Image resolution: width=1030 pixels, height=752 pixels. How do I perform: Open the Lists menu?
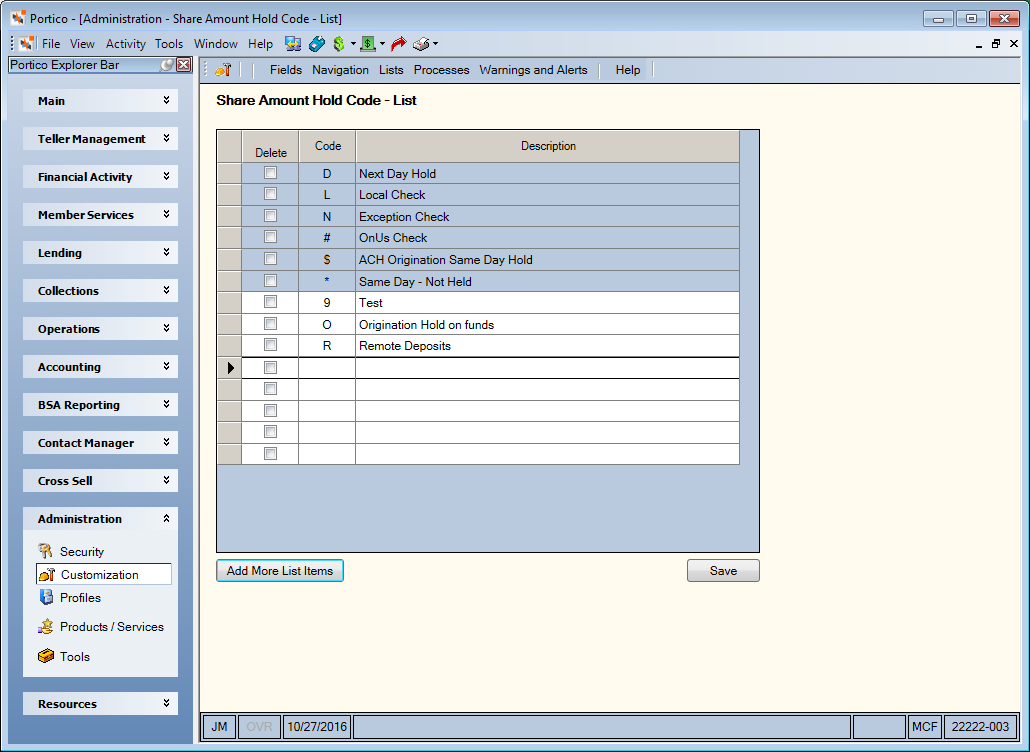click(x=391, y=70)
